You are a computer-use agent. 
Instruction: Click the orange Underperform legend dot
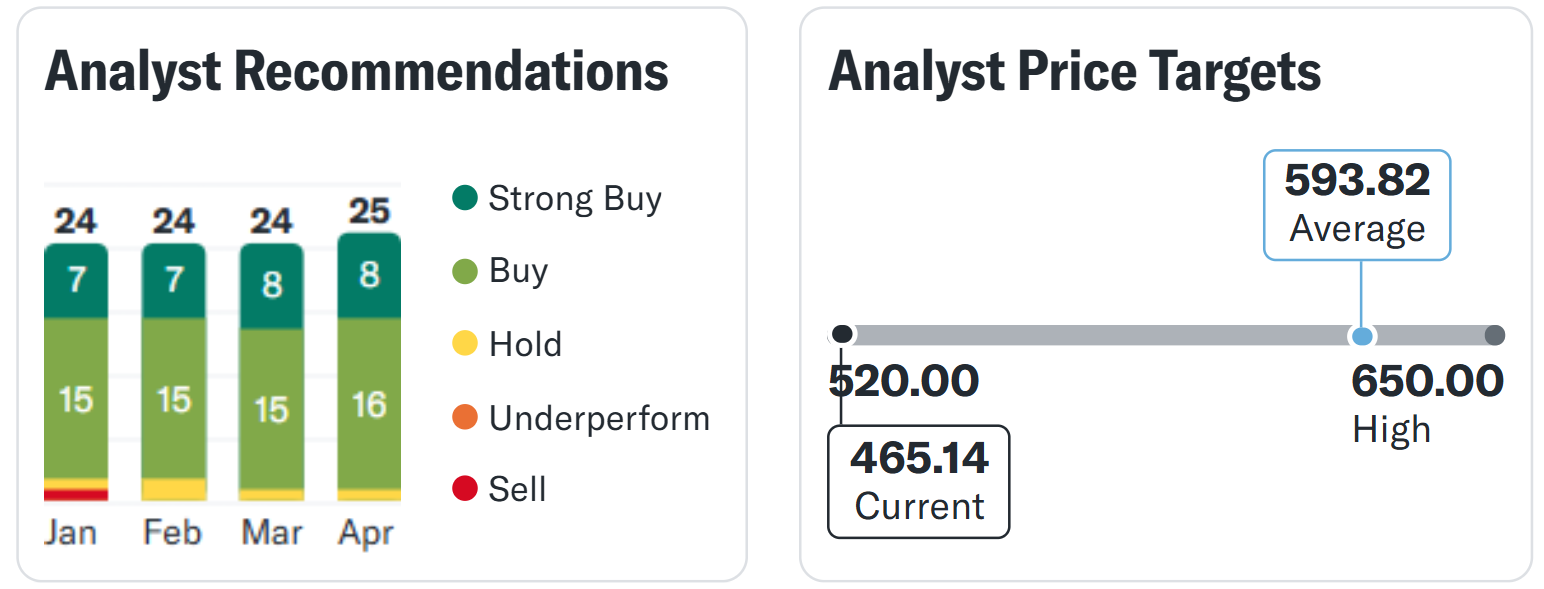click(x=465, y=417)
